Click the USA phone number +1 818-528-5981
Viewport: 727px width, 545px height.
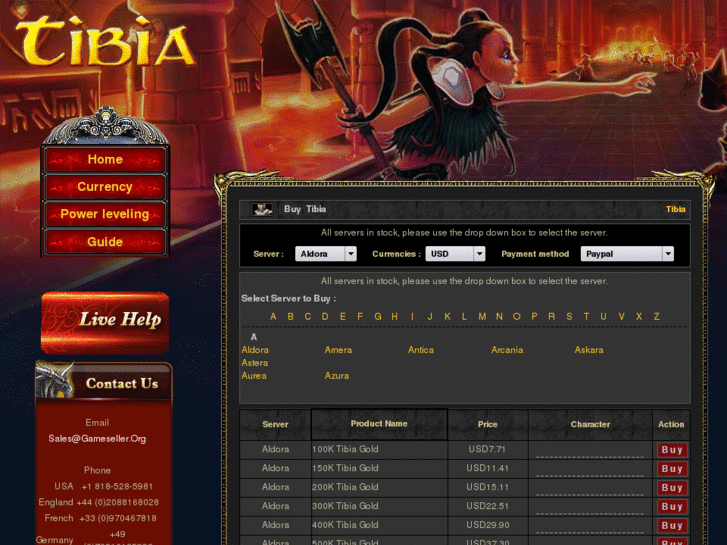click(x=117, y=487)
